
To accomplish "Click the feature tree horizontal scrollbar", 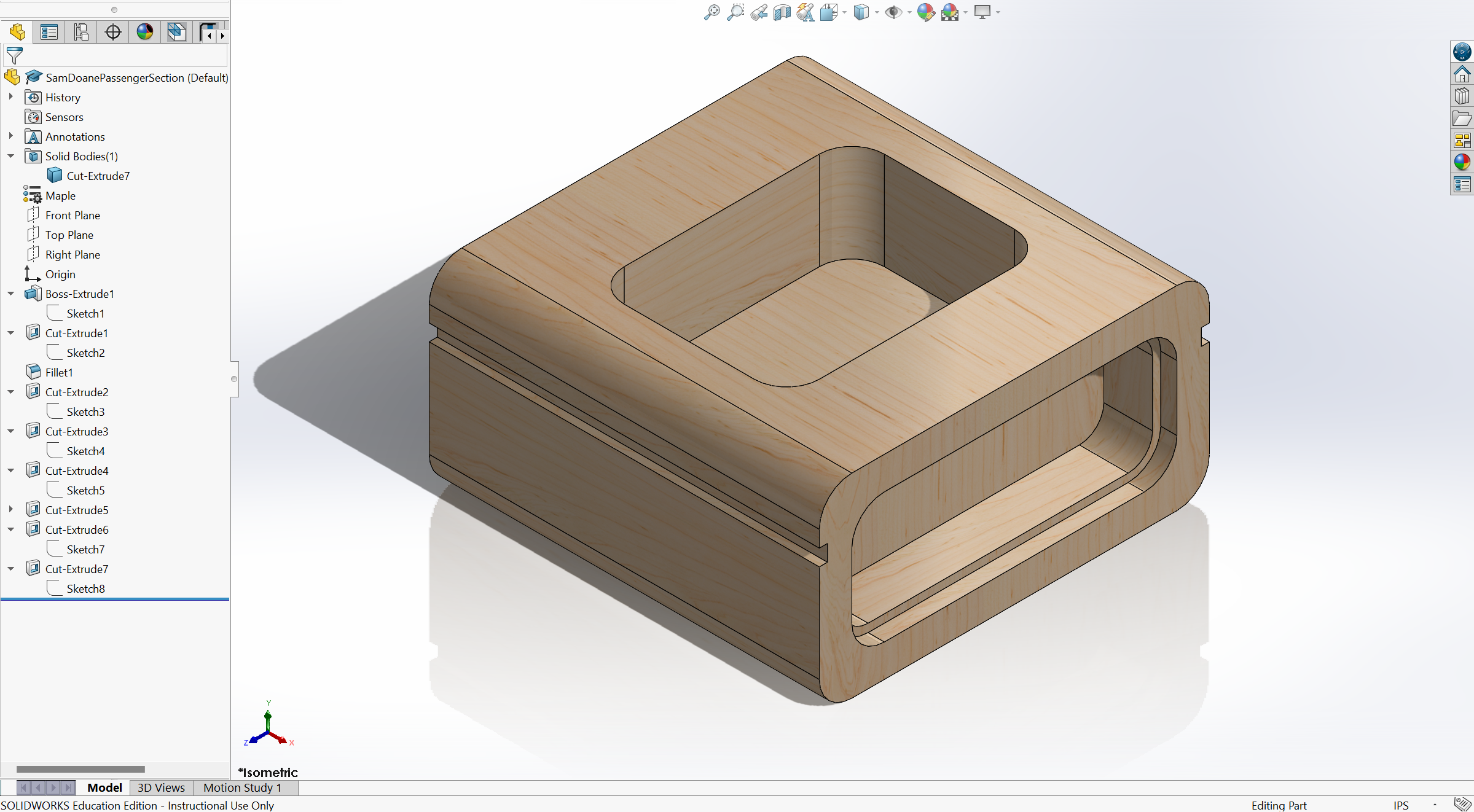I will click(80, 769).
